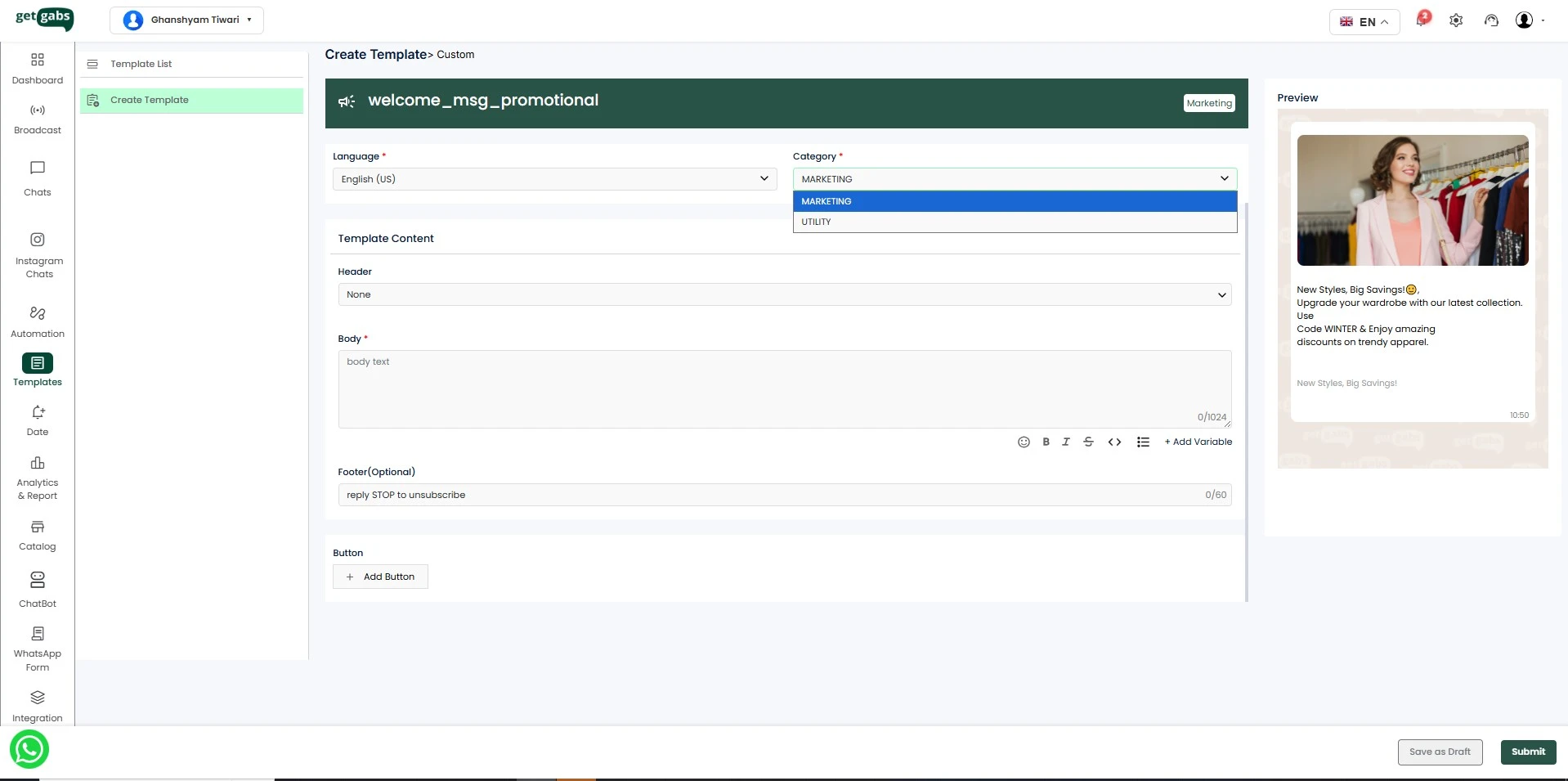Insert a bulleted list in body
This screenshot has height=781, width=1568.
coord(1143,442)
